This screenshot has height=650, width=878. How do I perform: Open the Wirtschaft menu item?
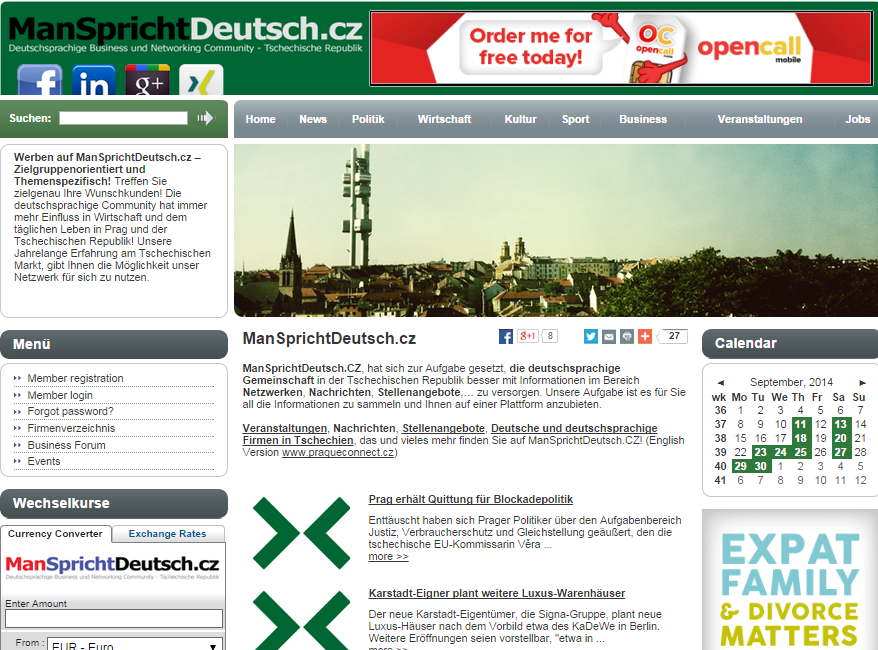(444, 119)
